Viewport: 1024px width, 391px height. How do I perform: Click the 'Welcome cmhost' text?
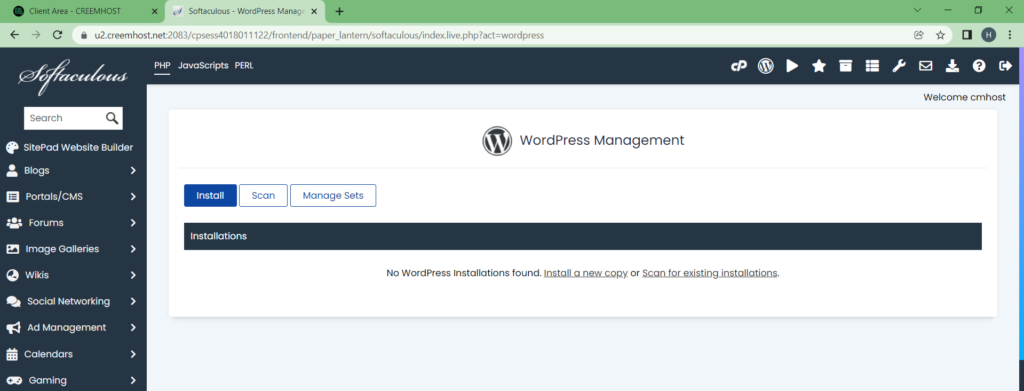[x=965, y=97]
